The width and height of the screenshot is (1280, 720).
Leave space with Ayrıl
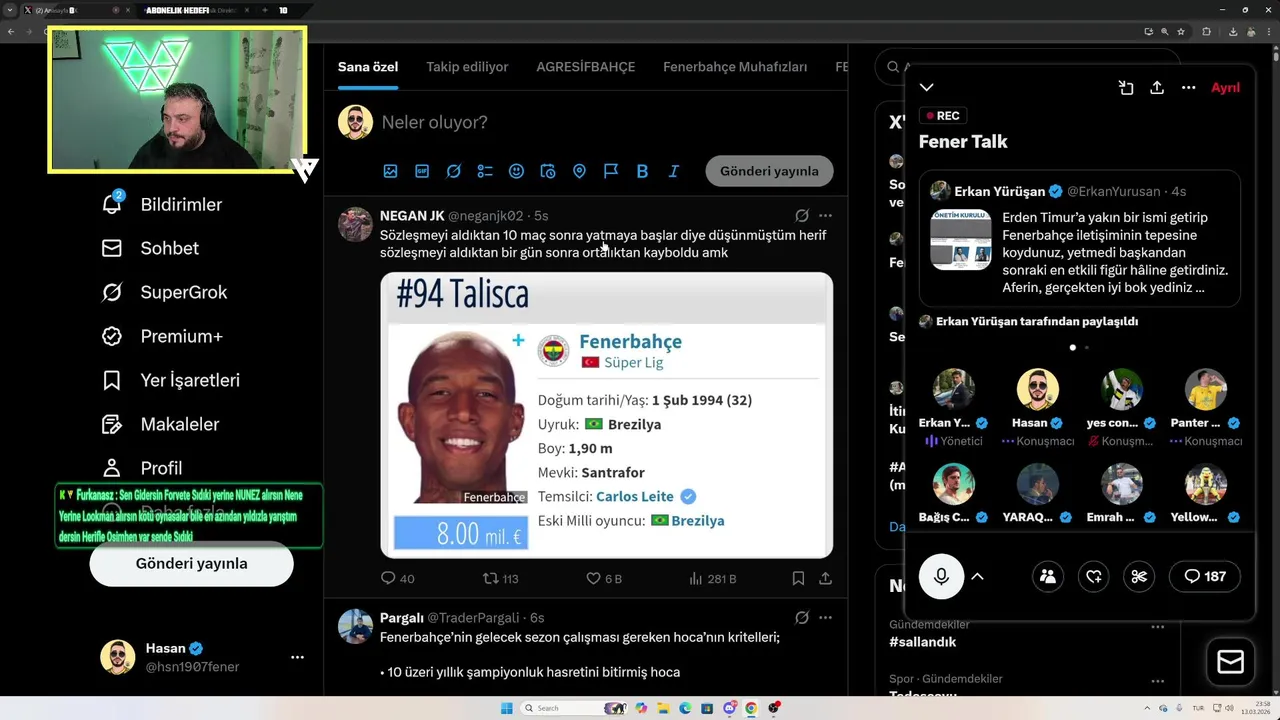(x=1225, y=88)
